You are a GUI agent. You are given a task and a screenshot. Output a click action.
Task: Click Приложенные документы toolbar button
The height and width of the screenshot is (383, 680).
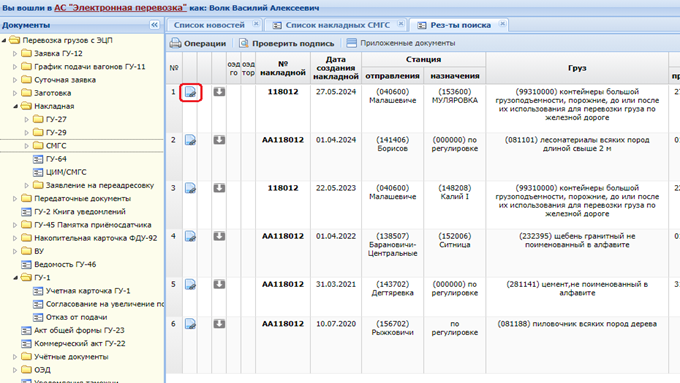pyautogui.click(x=401, y=43)
